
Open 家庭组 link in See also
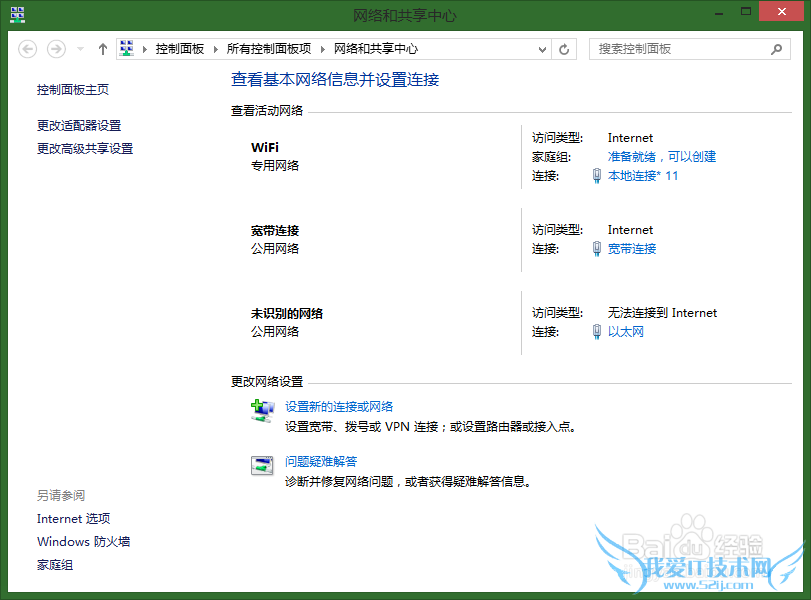pyautogui.click(x=55, y=565)
